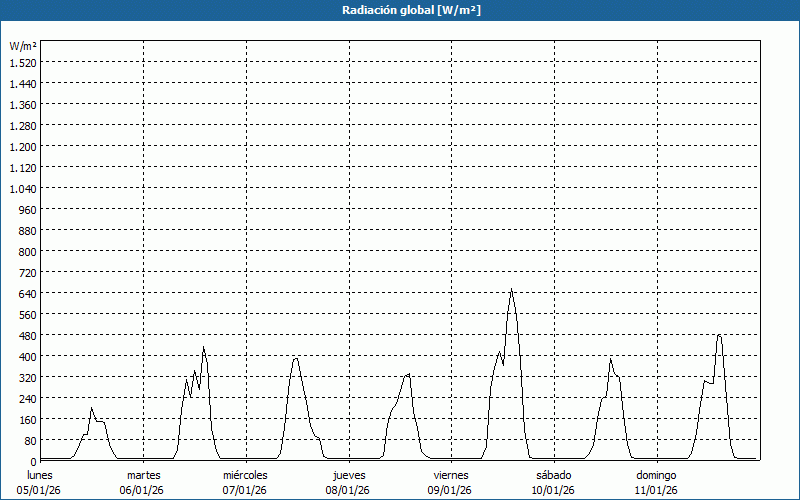The image size is (800, 500).
Task: Click the 1.280 y-axis value label
Action: pyautogui.click(x=22, y=125)
